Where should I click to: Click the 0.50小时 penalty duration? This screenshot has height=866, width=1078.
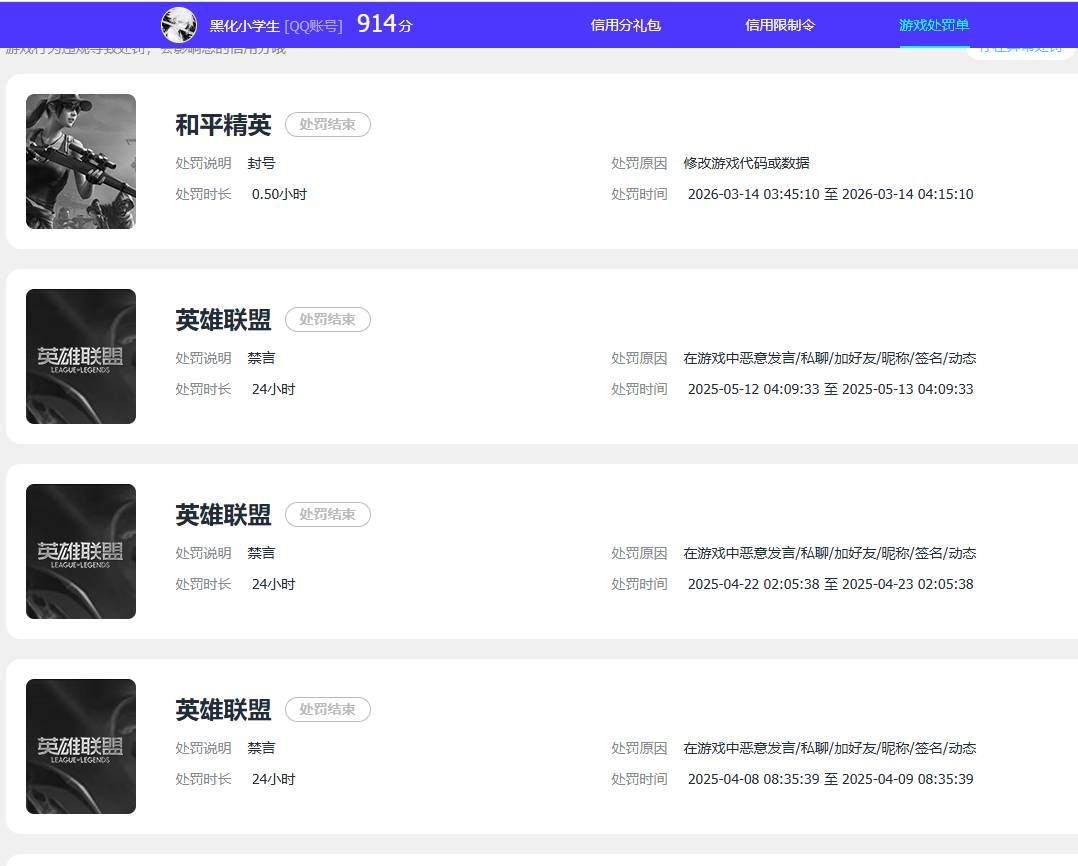point(279,195)
